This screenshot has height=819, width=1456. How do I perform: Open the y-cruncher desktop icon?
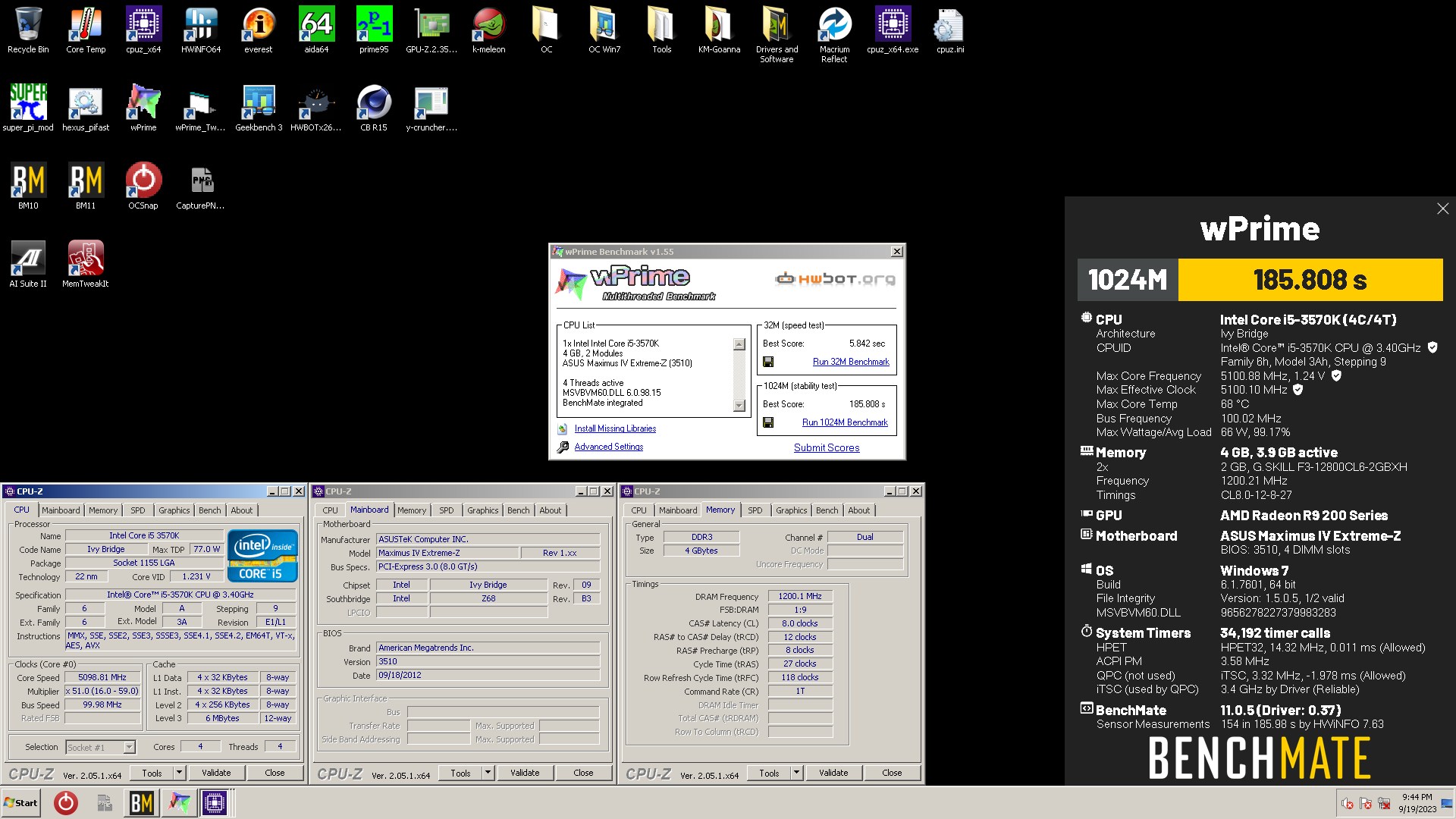[431, 108]
